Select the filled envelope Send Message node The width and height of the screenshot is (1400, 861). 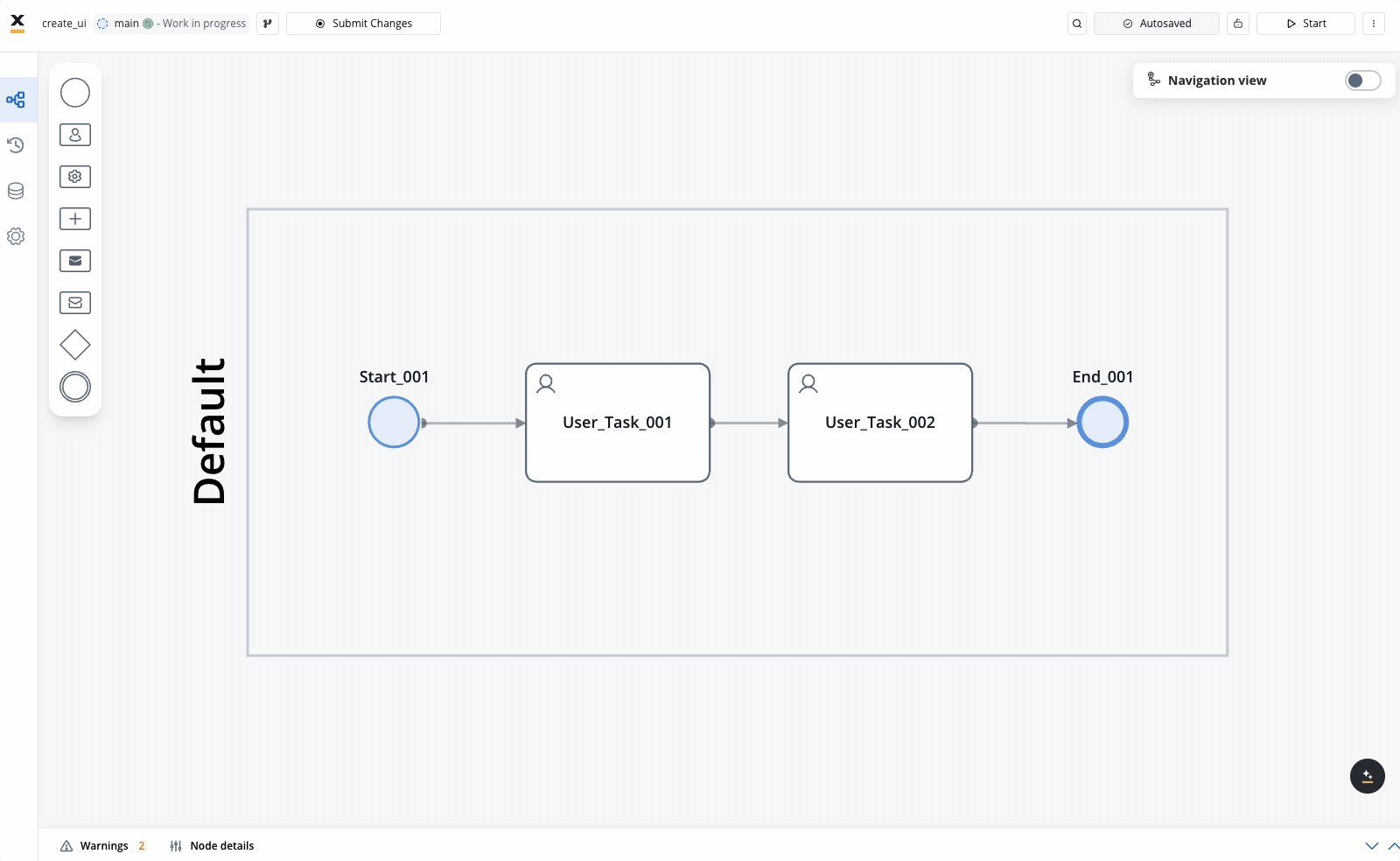tap(75, 261)
